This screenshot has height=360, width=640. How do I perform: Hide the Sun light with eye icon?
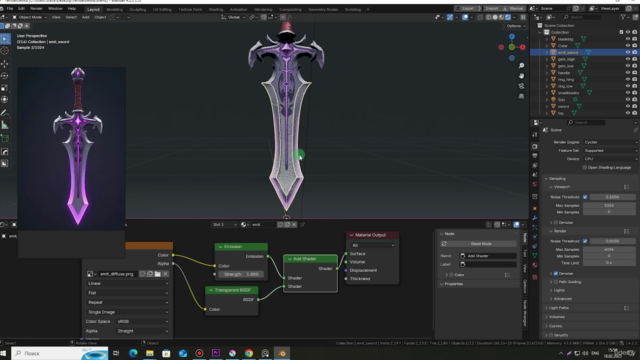pos(628,100)
